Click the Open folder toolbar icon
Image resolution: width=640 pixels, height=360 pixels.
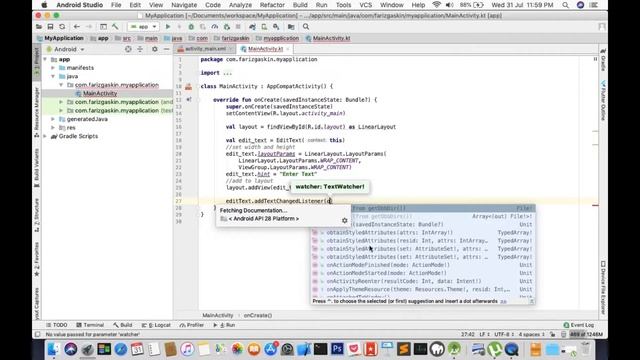coord(39,27)
